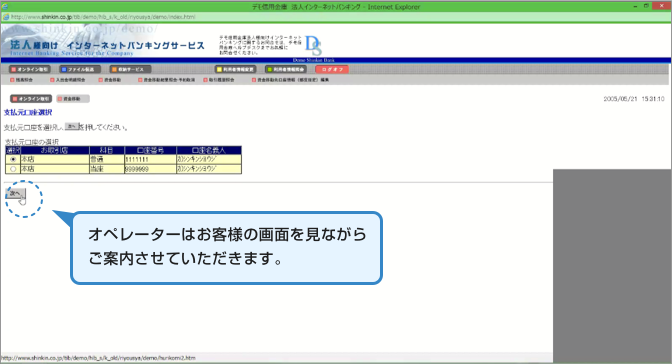This screenshot has height=364, width=672.
Task: Select radio button for account 9999999
Action: 13,169
